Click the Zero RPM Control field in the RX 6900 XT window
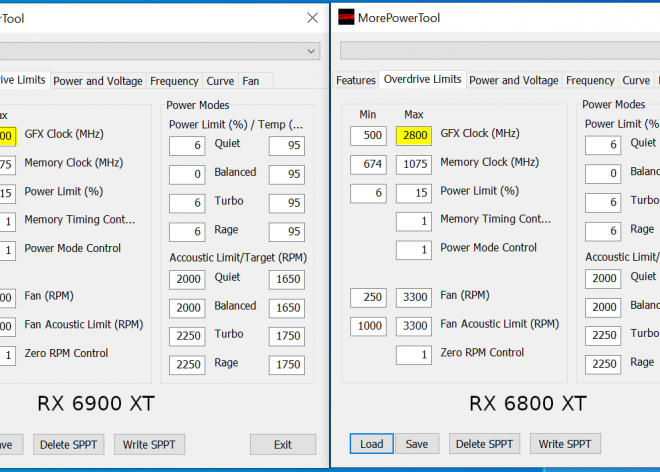Image resolution: width=660 pixels, height=472 pixels. pos(8,355)
